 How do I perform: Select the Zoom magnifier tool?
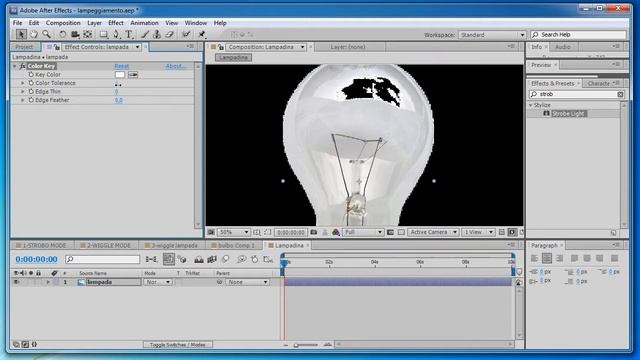coord(47,35)
